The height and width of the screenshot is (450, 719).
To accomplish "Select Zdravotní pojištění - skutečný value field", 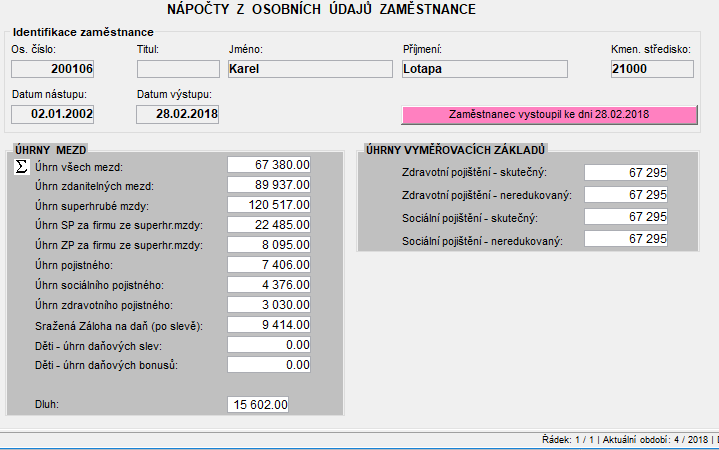I will tap(625, 172).
